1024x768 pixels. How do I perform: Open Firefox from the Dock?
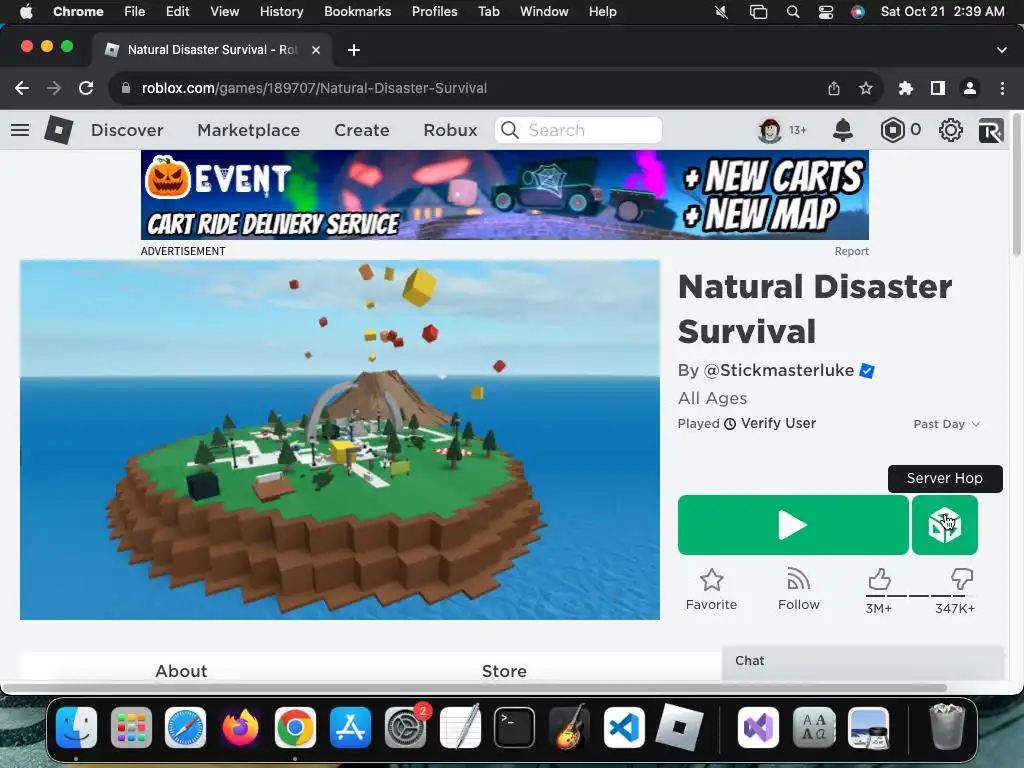click(x=240, y=727)
